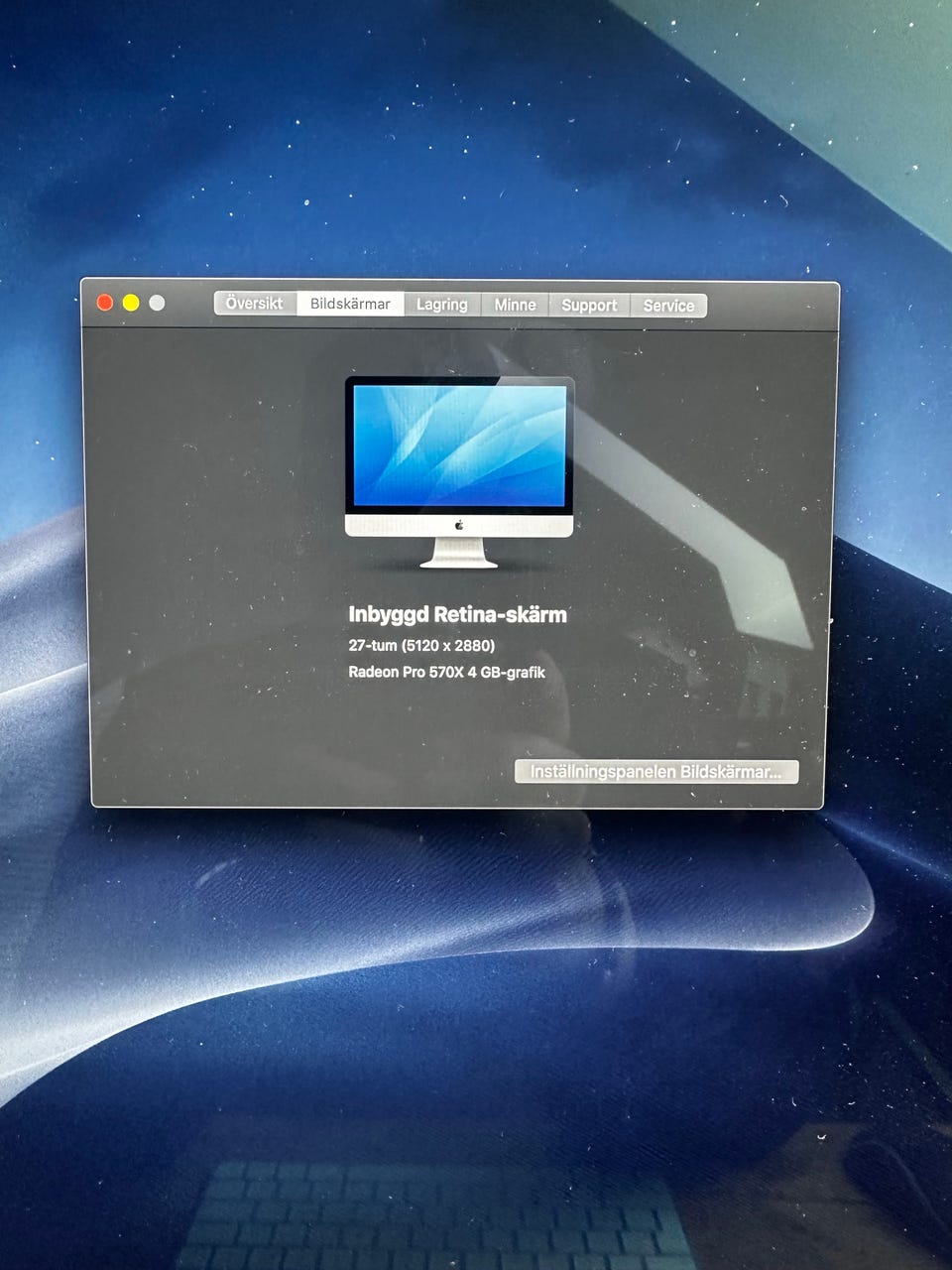The image size is (952, 1270).
Task: Click the Inbyggd Retina-skärm heading
Action: 457,614
